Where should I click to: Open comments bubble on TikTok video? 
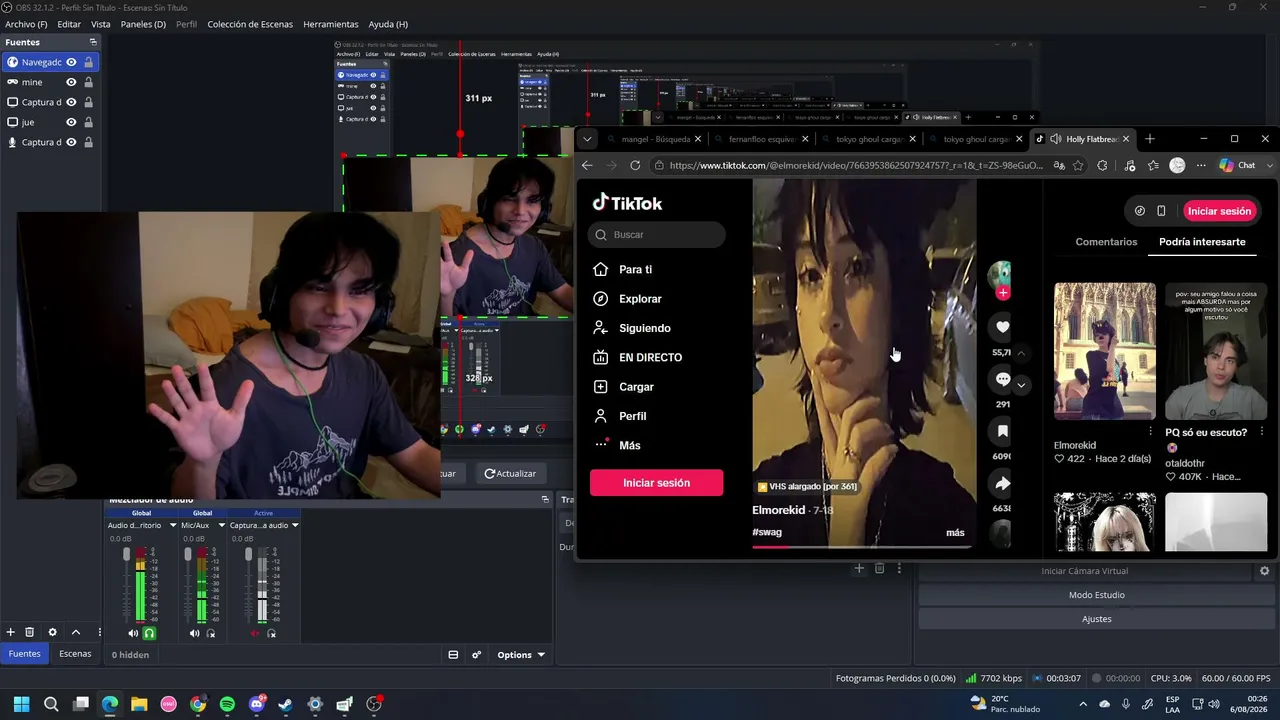(1002, 379)
